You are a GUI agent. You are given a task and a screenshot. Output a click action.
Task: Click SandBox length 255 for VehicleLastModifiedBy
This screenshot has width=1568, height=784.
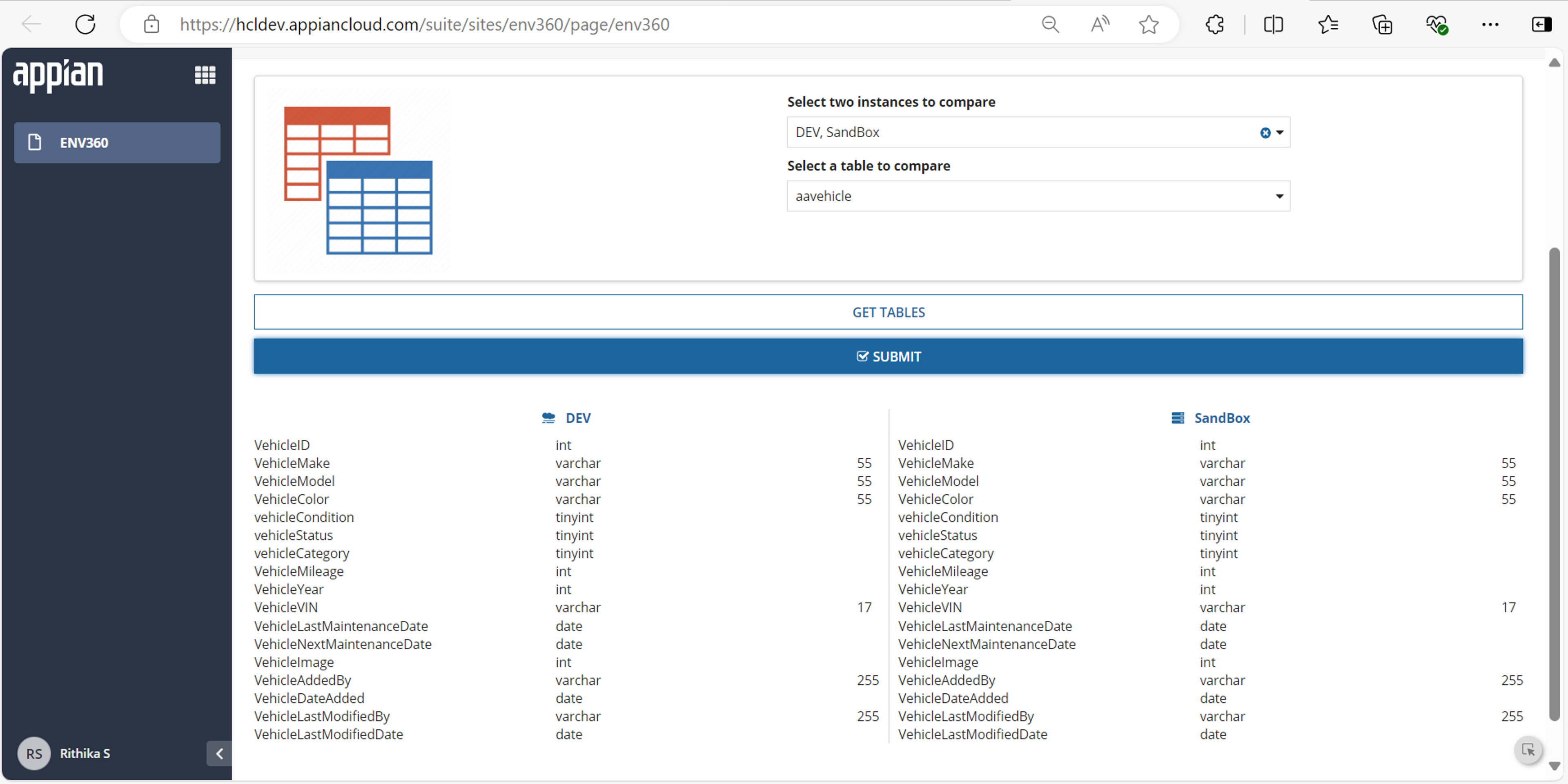pyautogui.click(x=1511, y=716)
